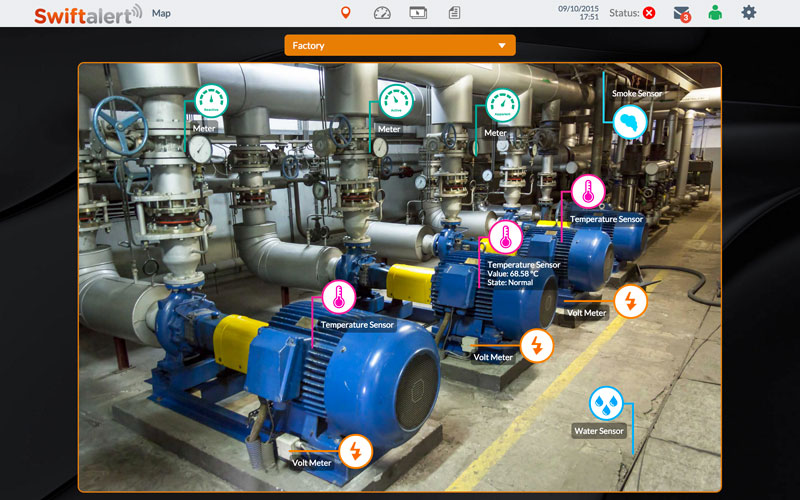Open the document reports icon in header

(454, 13)
